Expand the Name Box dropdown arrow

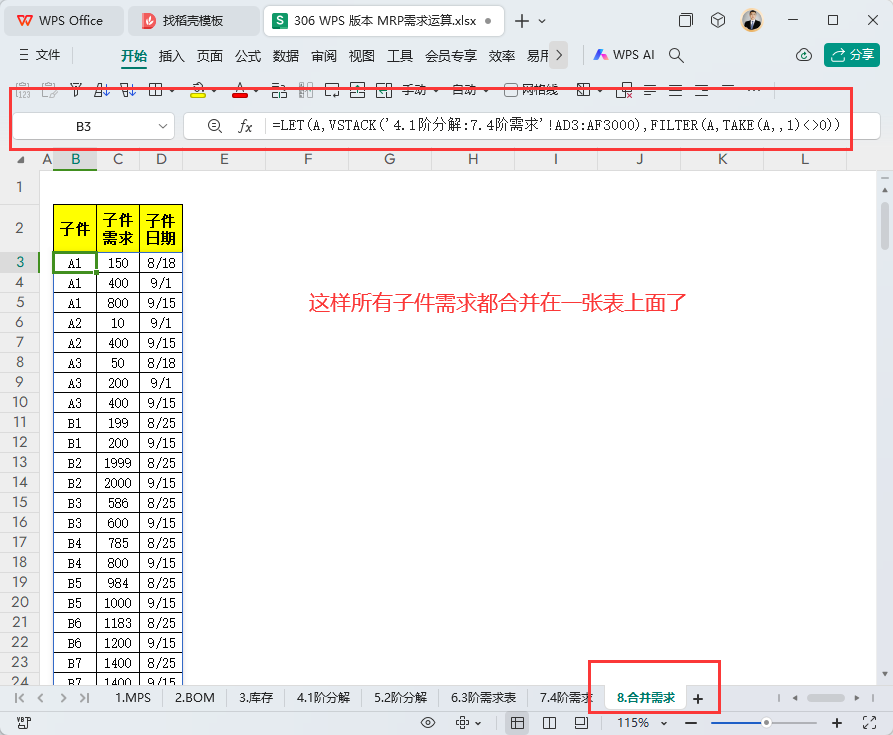163,126
